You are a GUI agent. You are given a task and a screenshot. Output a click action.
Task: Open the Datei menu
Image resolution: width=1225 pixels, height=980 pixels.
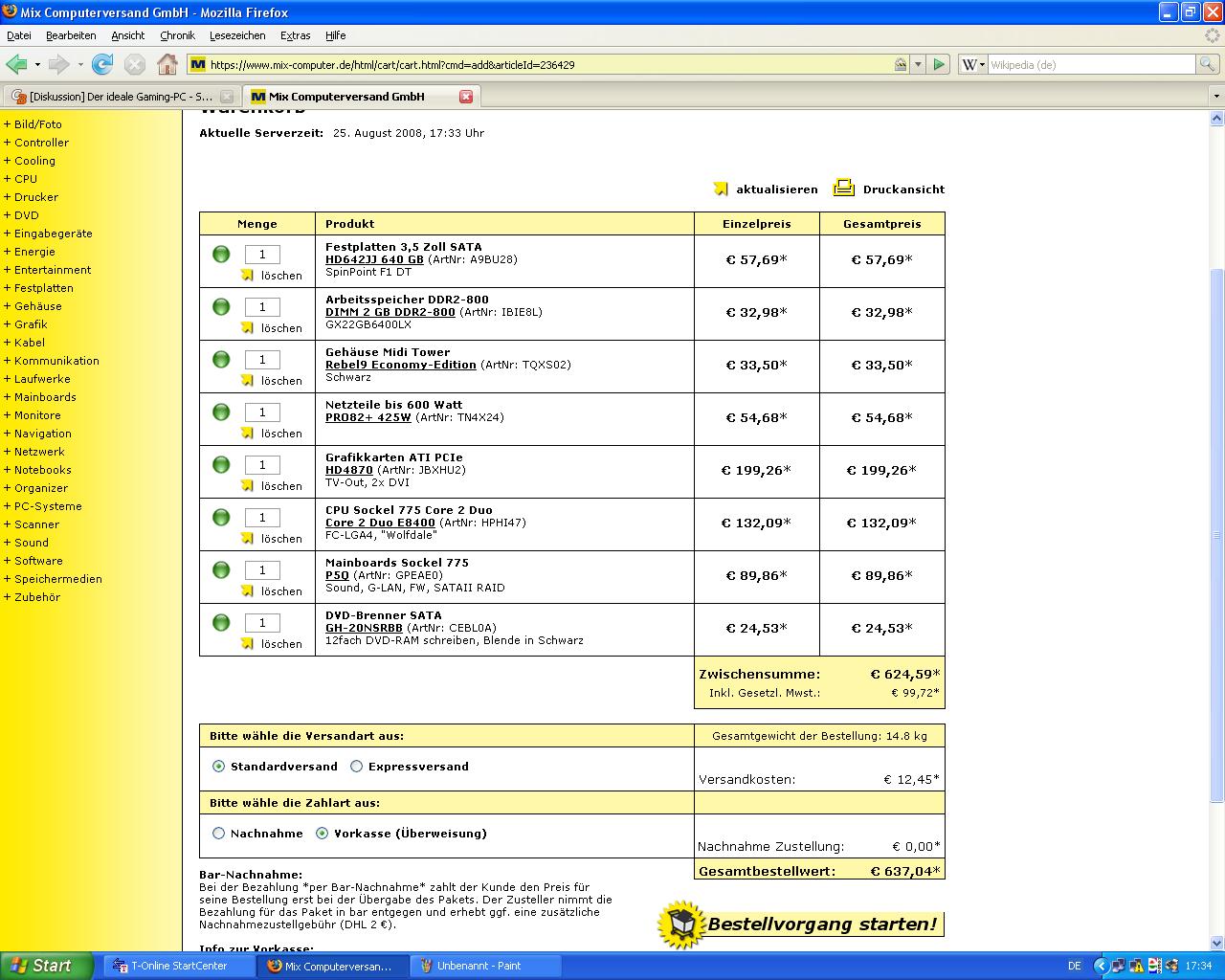[x=19, y=35]
